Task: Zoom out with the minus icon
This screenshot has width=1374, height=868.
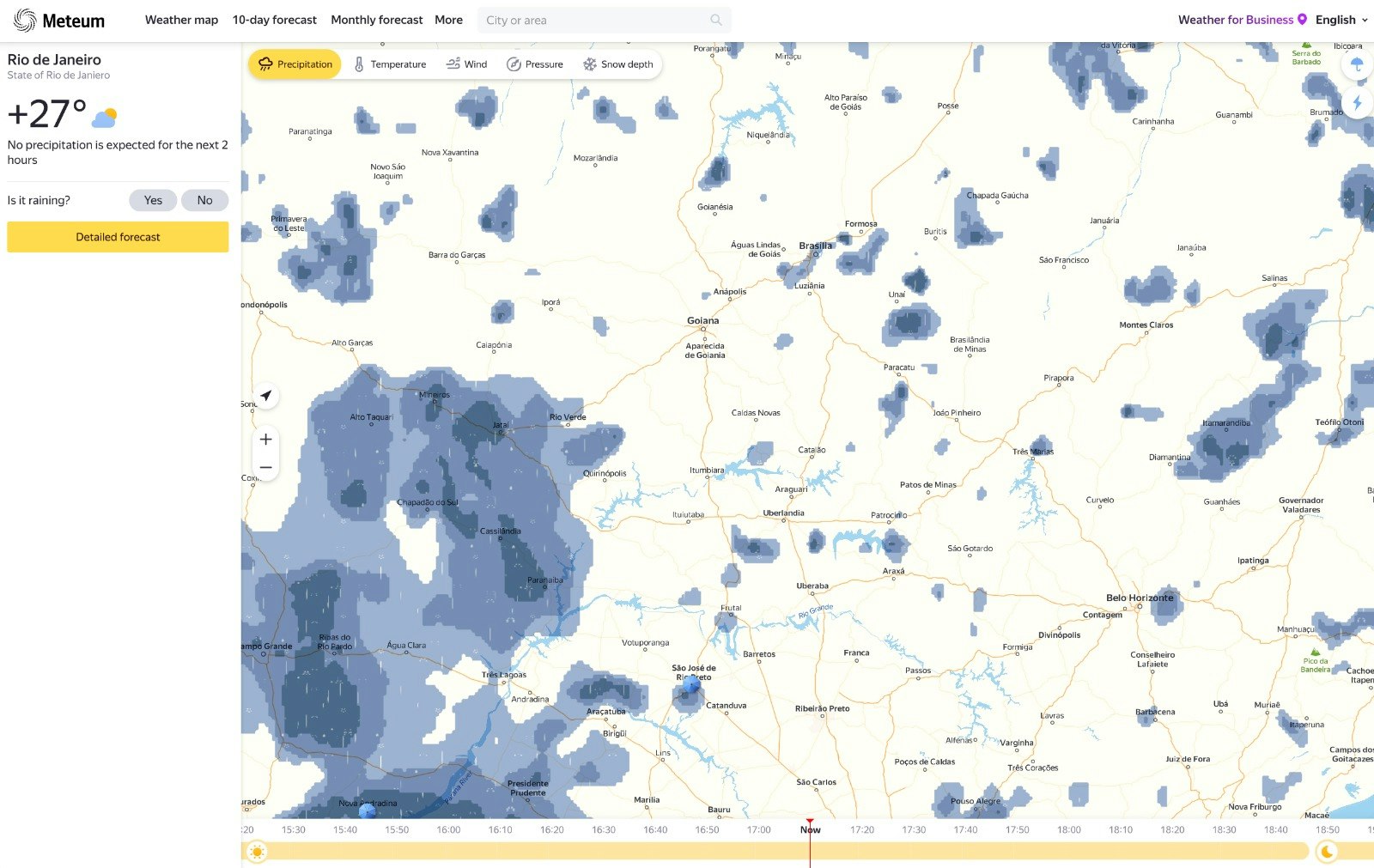Action: (266, 468)
